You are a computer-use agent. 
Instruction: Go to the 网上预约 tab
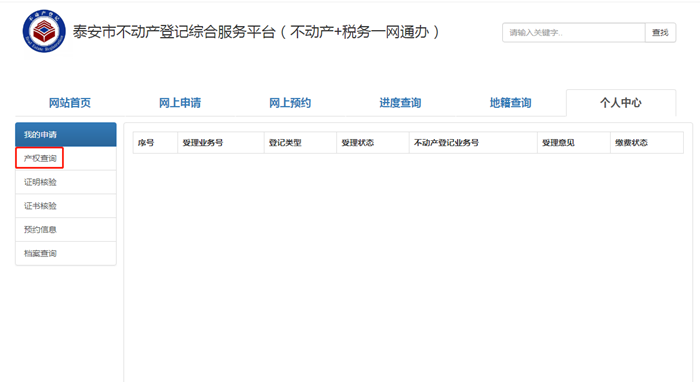point(290,103)
